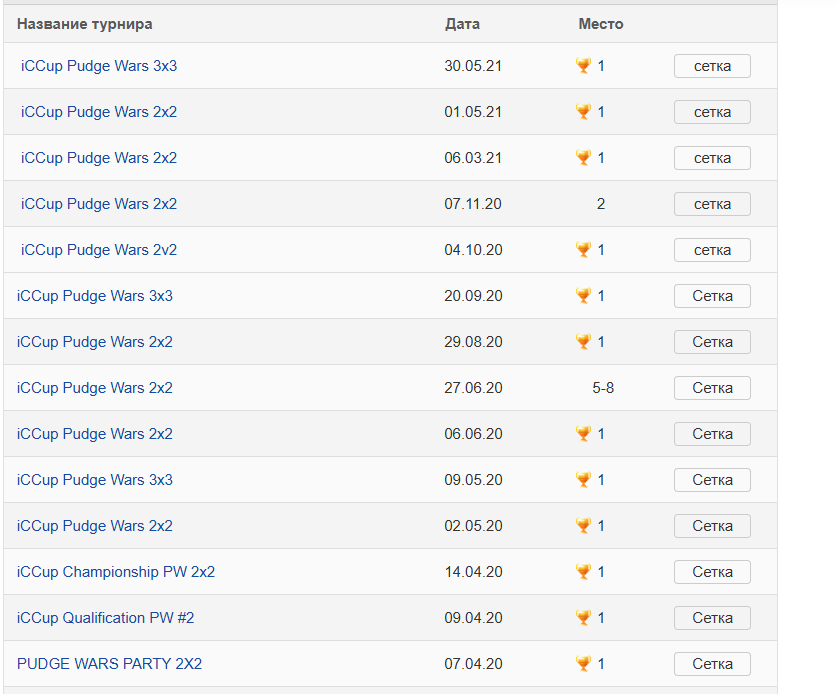
Task: Click Сетка button for 09.04.20 qualification
Action: 712,618
